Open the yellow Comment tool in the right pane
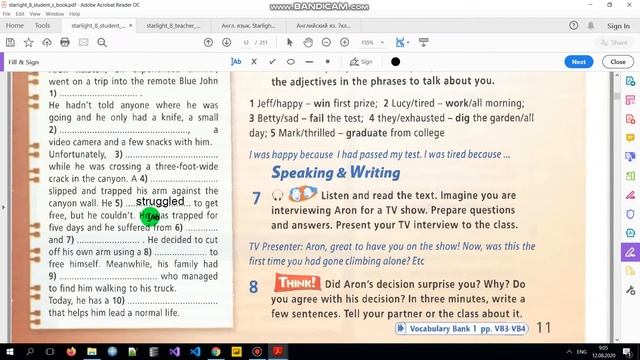640x360 pixels. [630, 138]
